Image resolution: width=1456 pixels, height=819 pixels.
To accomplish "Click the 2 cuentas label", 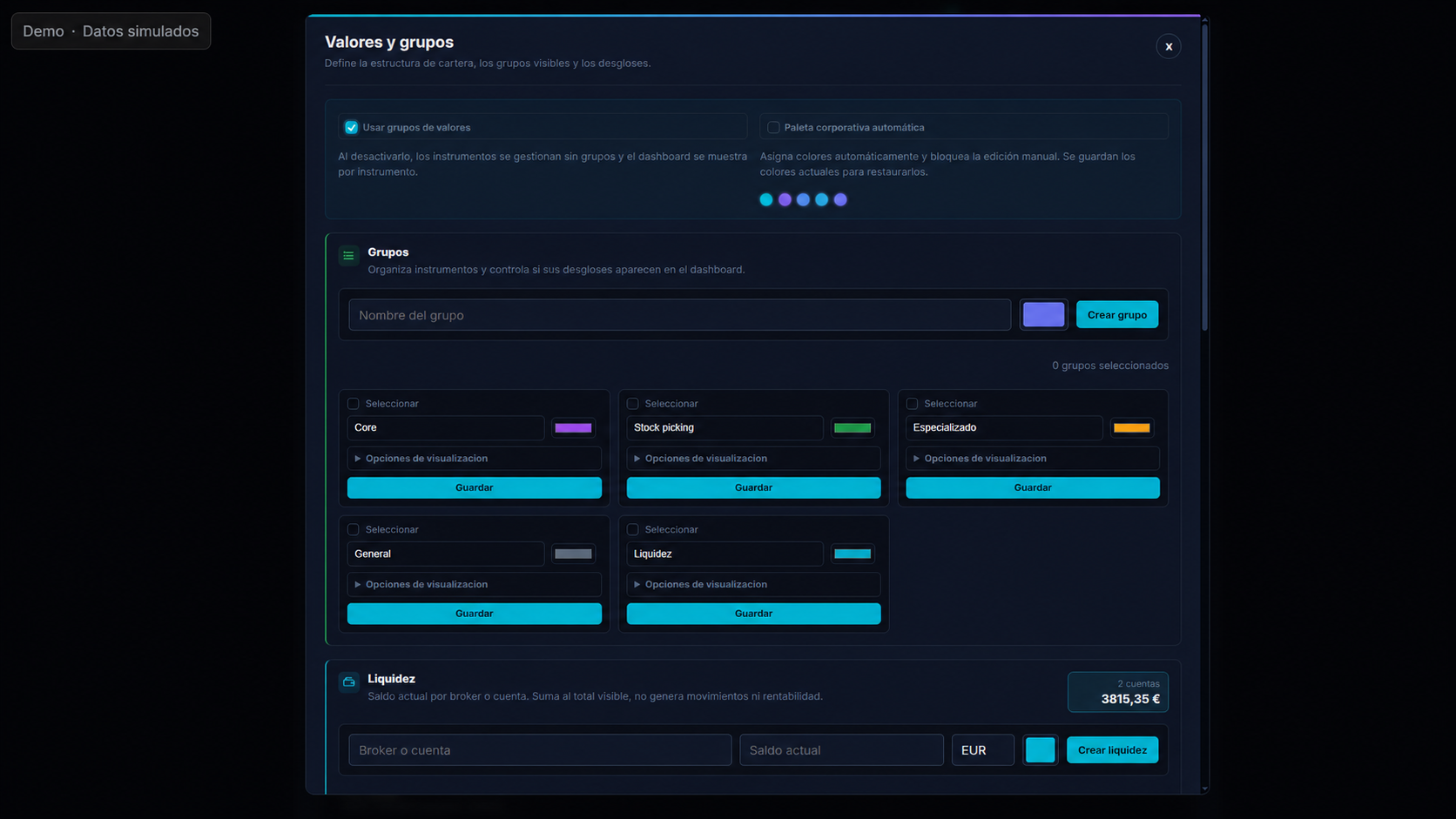I will [1138, 684].
